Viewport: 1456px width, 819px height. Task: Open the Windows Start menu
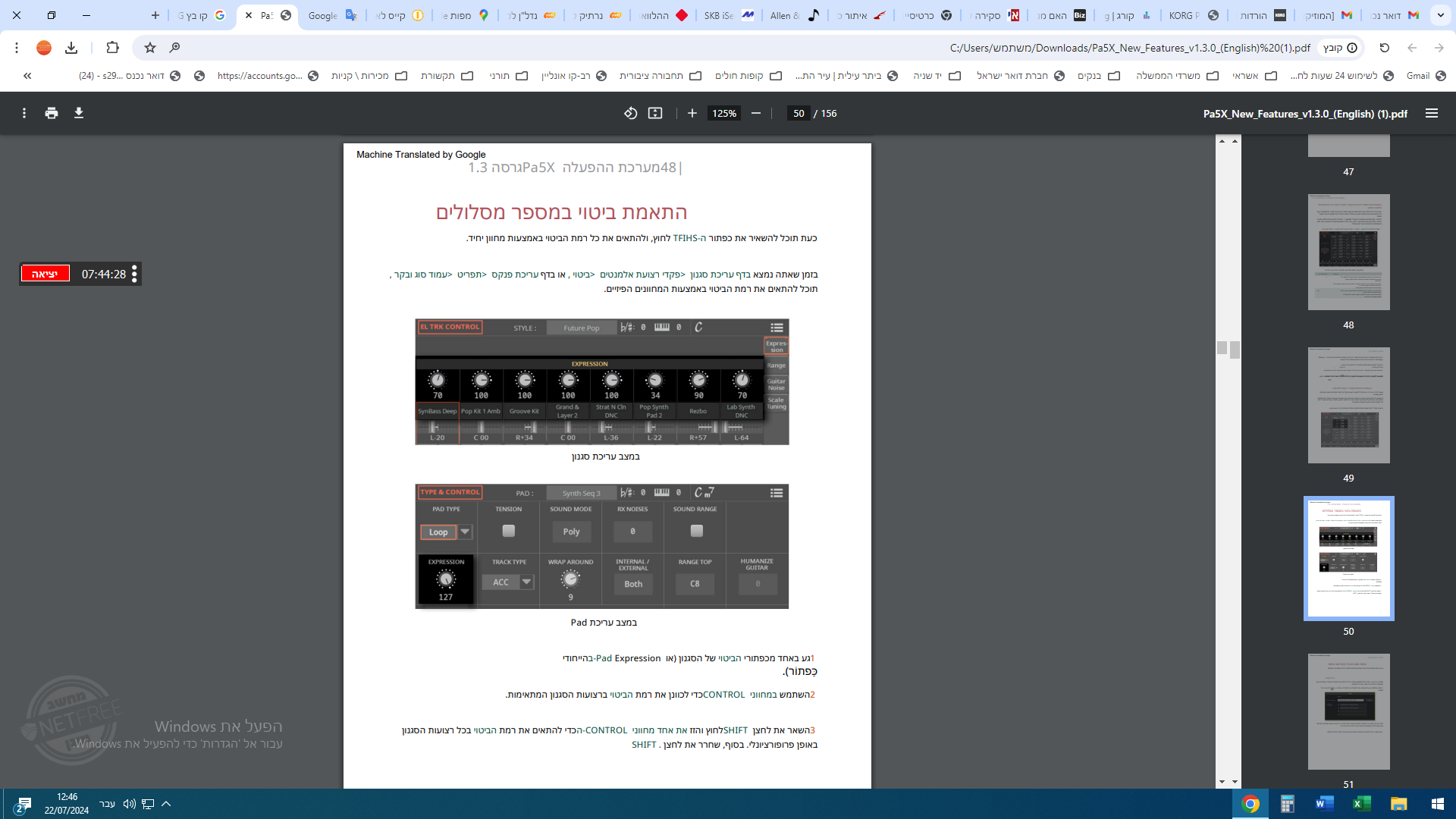pos(1437,804)
